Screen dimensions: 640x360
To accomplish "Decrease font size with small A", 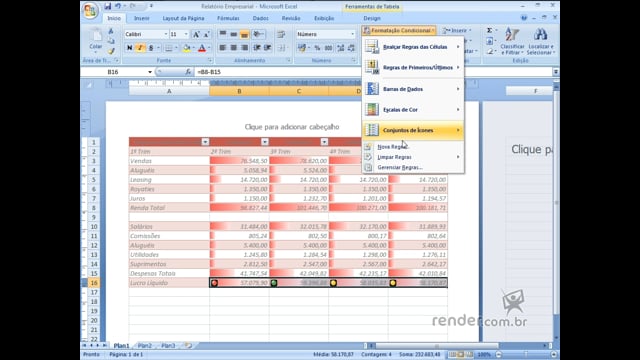I will (207, 34).
